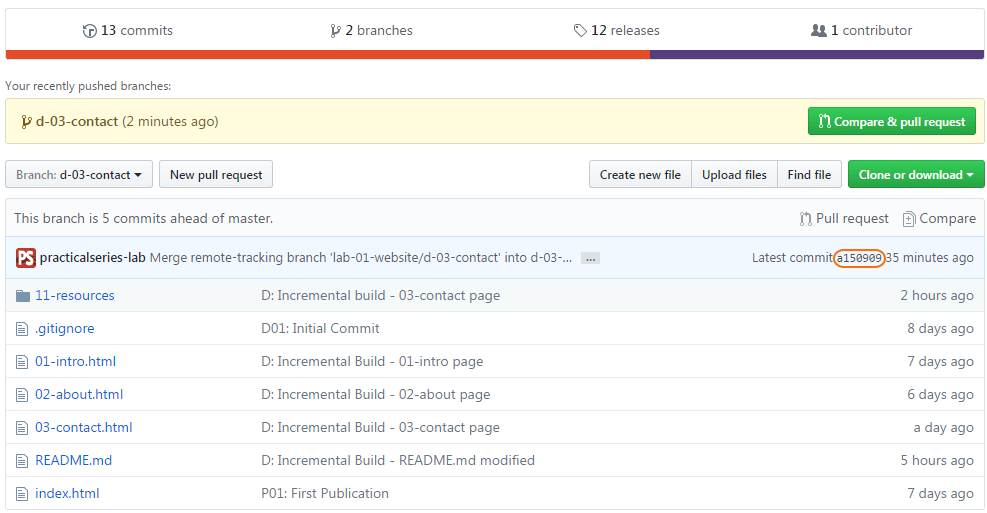Click the 11-resources folder icon
Viewport: 987px width, 513px height.
pos(23,295)
